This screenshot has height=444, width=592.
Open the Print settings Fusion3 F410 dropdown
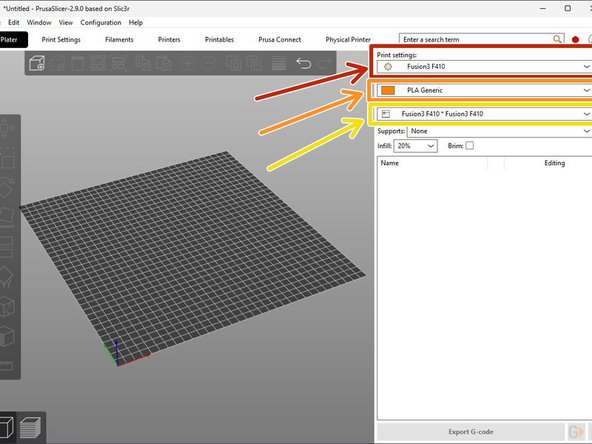point(484,66)
